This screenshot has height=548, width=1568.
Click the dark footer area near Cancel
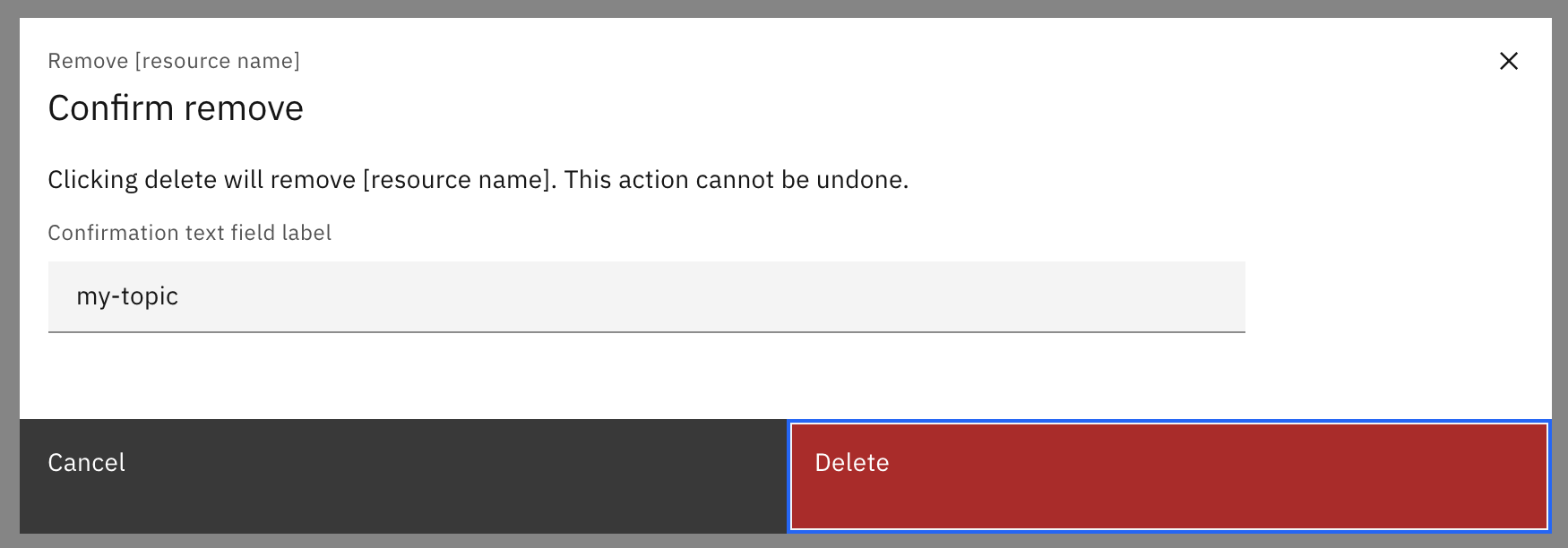[x=403, y=477]
